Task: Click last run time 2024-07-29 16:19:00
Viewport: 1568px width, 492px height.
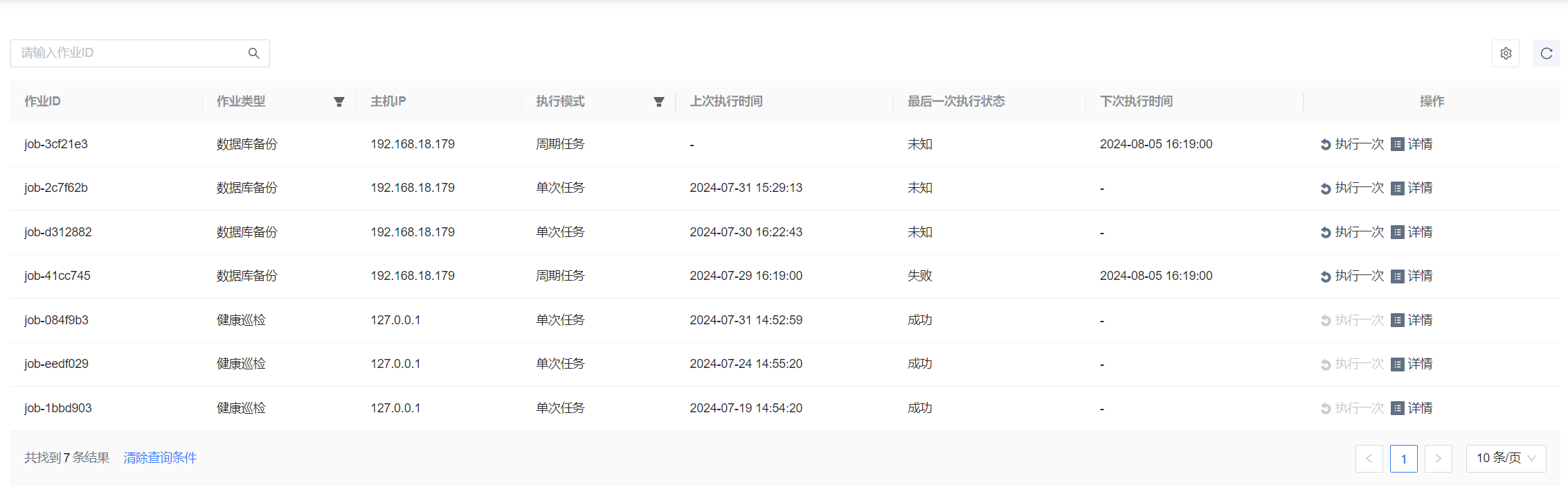Action: coord(746,276)
